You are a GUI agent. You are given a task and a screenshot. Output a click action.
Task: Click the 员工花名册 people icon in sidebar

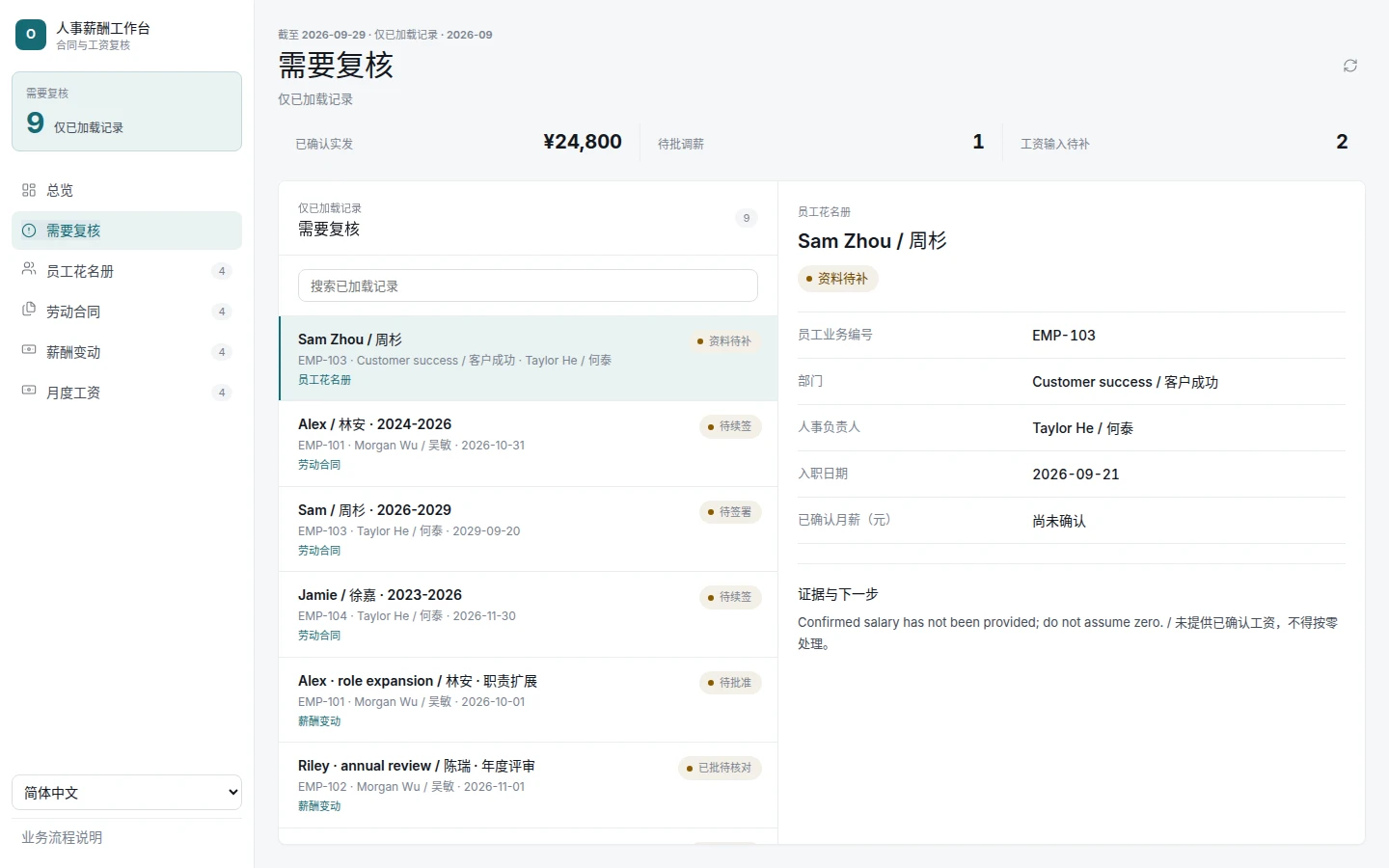[29, 269]
